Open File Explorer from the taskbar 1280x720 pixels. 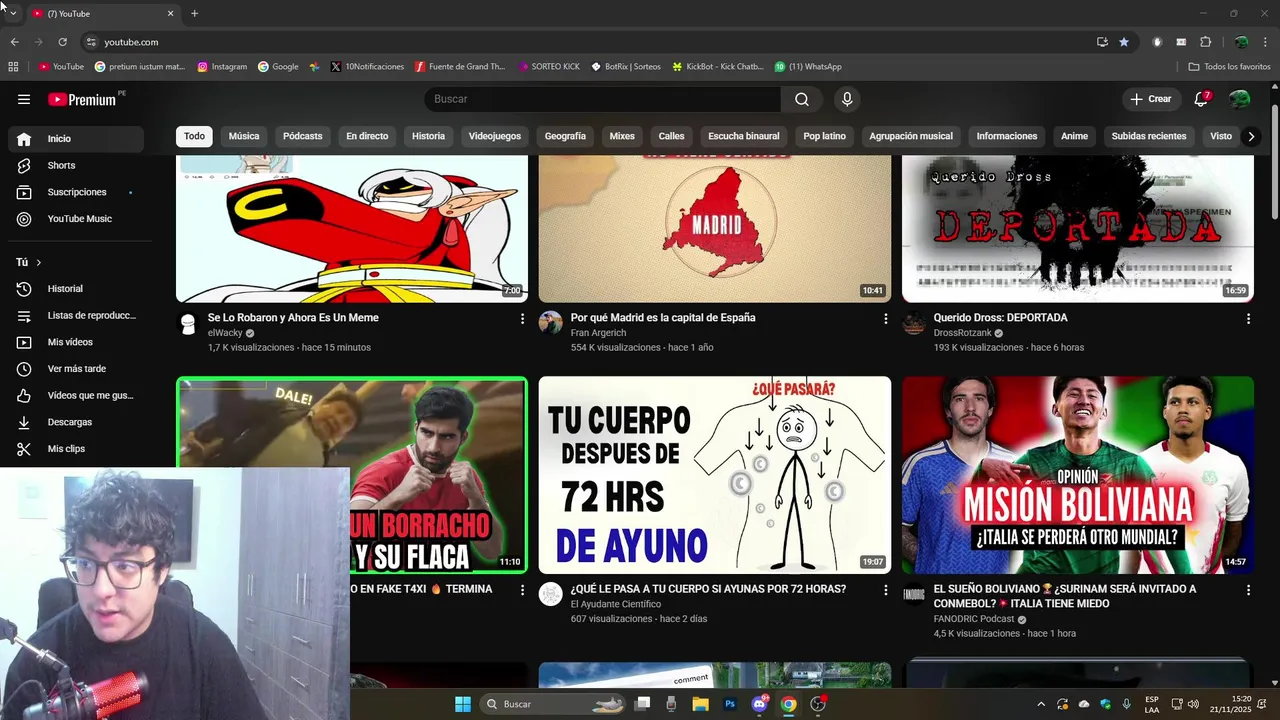(701, 704)
